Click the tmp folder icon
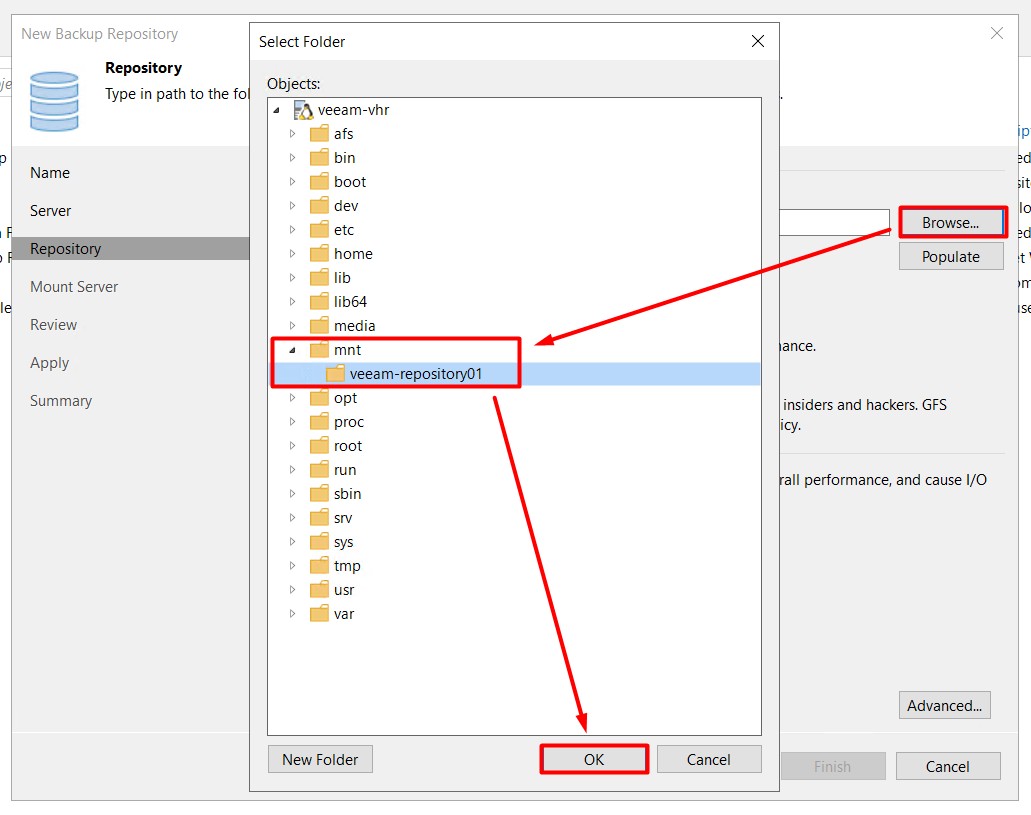Image resolution: width=1031 pixels, height=815 pixels. pos(320,566)
